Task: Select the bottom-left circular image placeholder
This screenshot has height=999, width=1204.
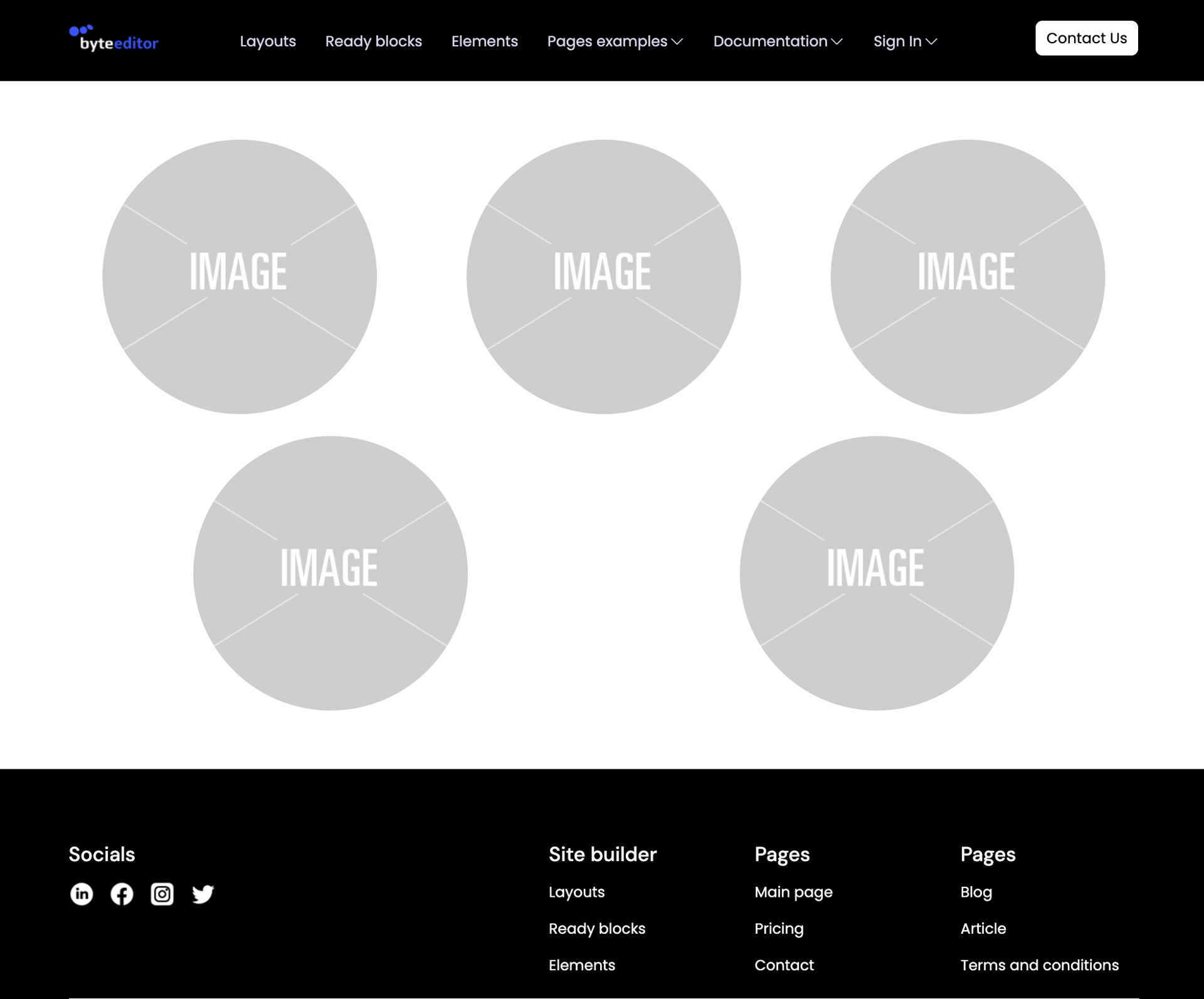Action: [x=330, y=573]
